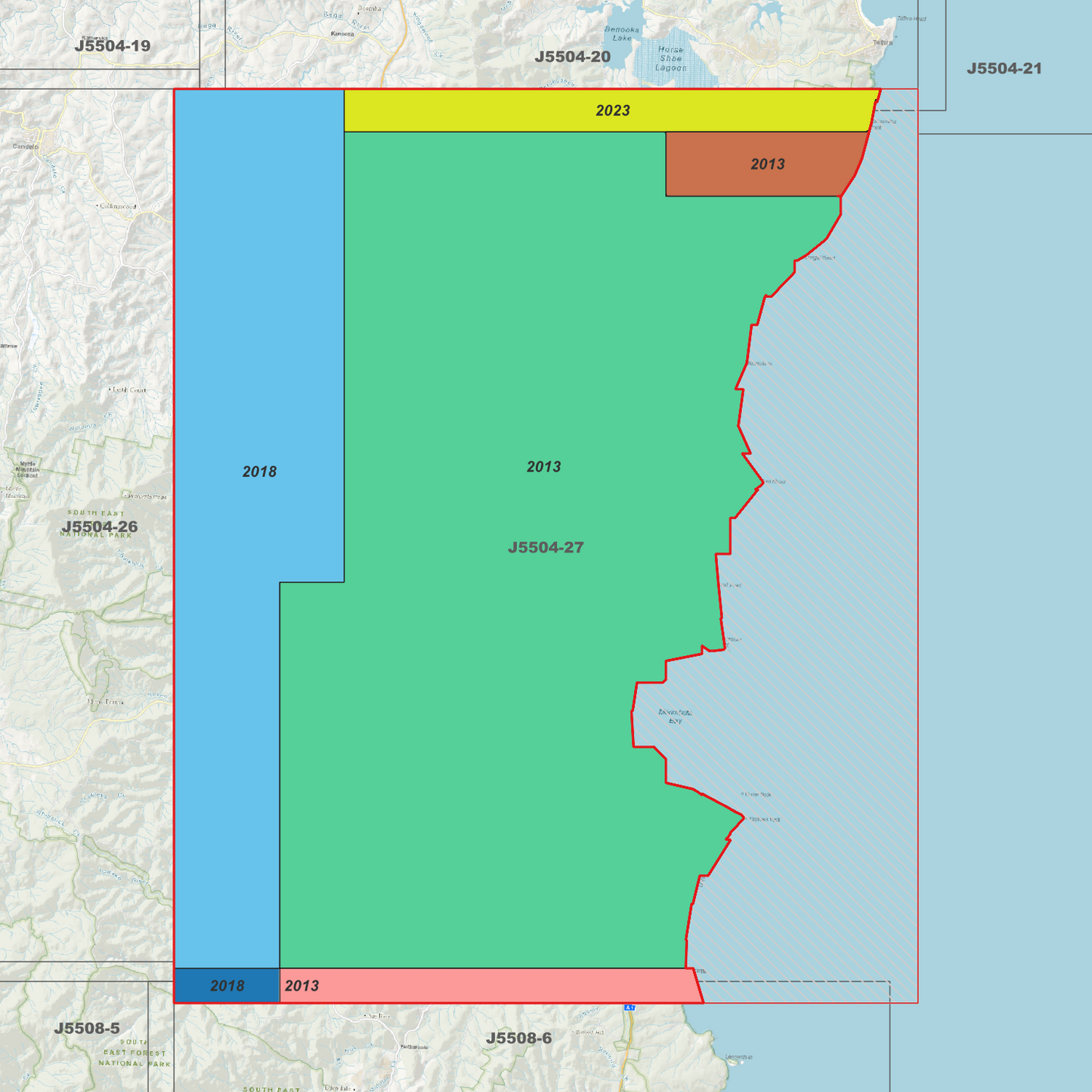Click the Merimbula Bay label
Screen dimensions: 1092x1092
point(675,716)
